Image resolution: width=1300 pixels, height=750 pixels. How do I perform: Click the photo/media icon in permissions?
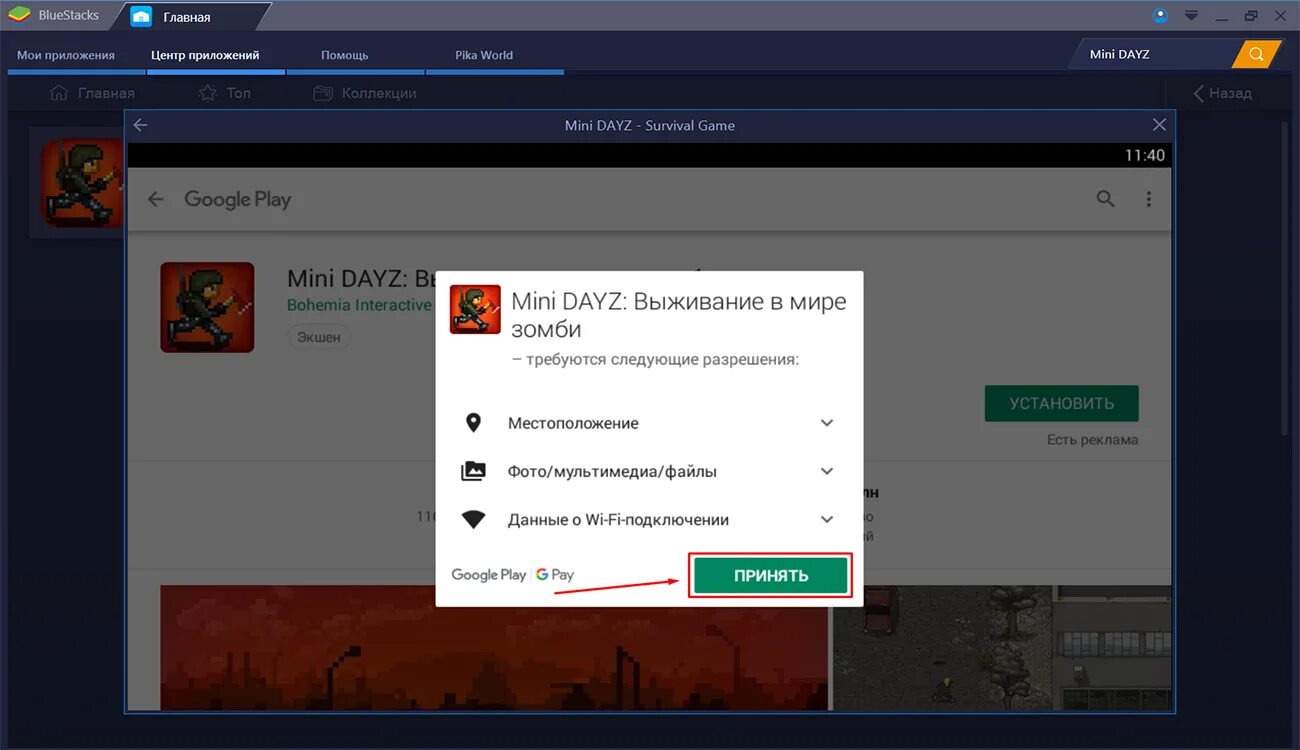pos(473,471)
